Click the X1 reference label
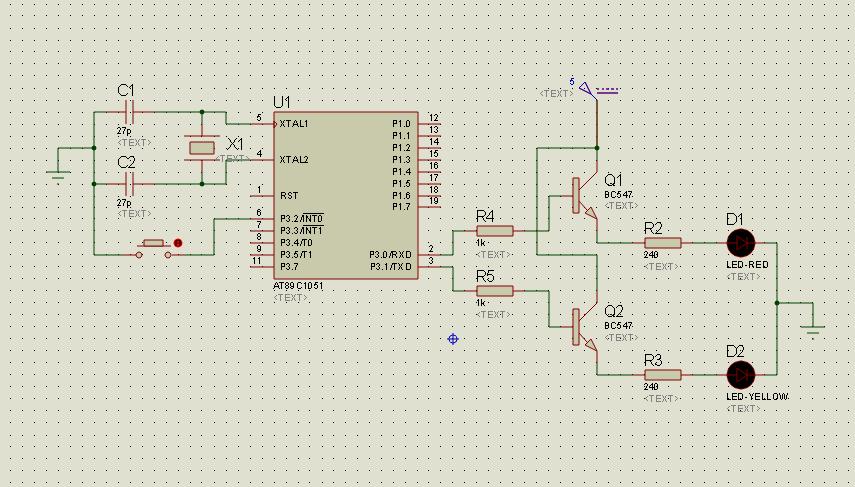Screen dimensions: 855x487 coord(235,144)
